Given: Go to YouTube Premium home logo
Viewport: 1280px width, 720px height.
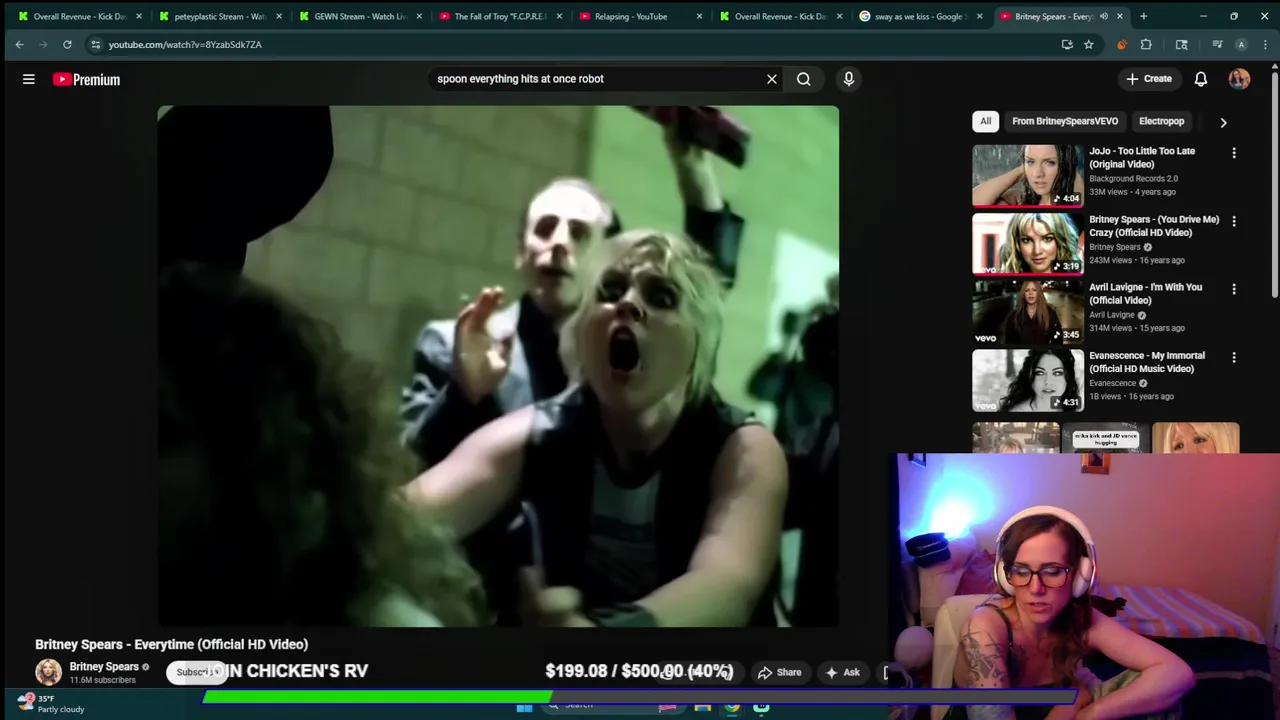Looking at the screenshot, I should click(87, 79).
